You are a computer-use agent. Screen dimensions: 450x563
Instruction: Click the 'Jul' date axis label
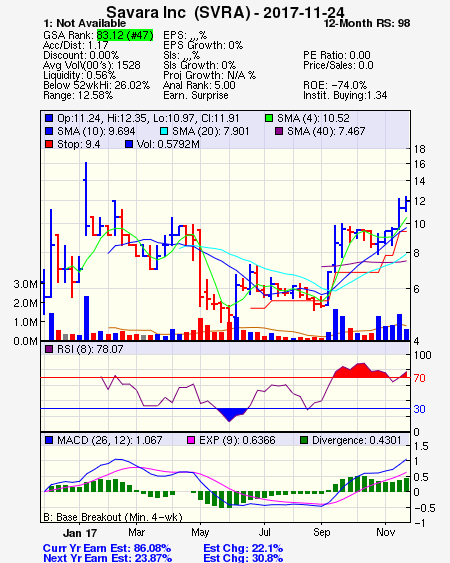point(265,532)
